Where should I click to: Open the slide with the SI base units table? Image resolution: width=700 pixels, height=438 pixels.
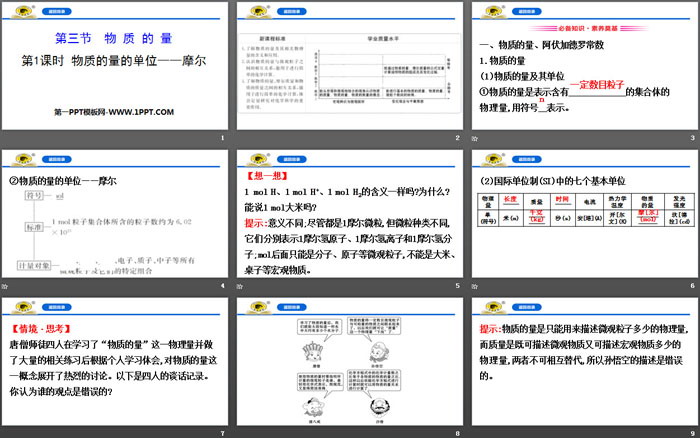[x=583, y=220]
